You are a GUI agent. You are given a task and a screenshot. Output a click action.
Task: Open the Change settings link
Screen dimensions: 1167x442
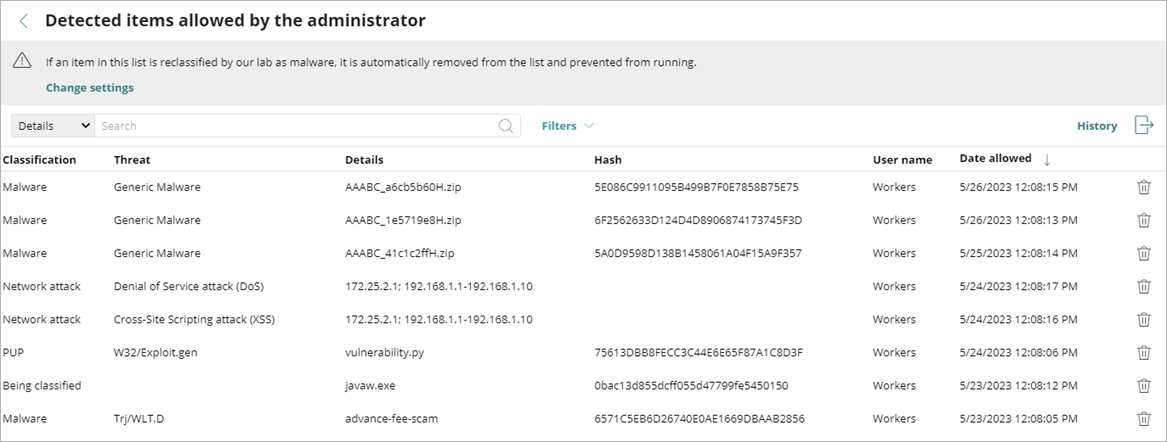click(x=89, y=88)
